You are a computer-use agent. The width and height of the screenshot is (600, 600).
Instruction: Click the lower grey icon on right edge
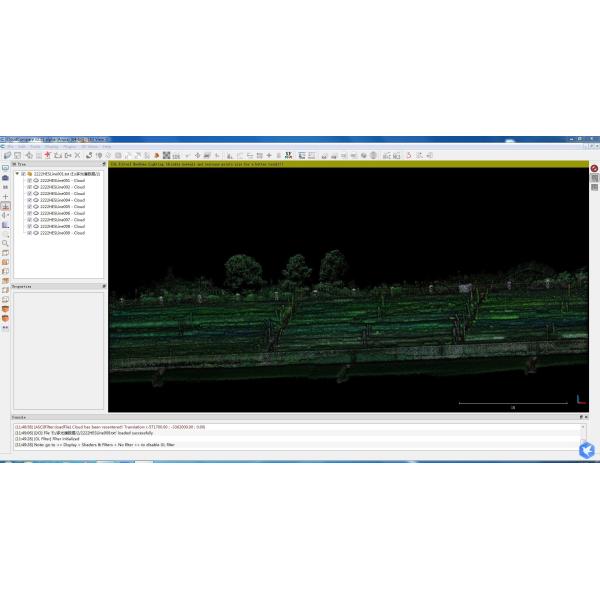tap(594, 187)
